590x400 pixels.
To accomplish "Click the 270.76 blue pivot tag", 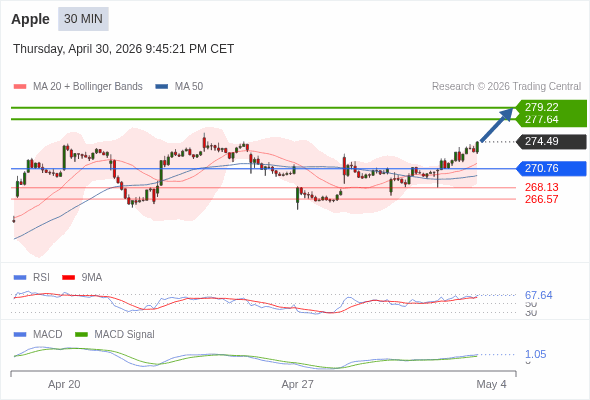I will click(x=550, y=168).
